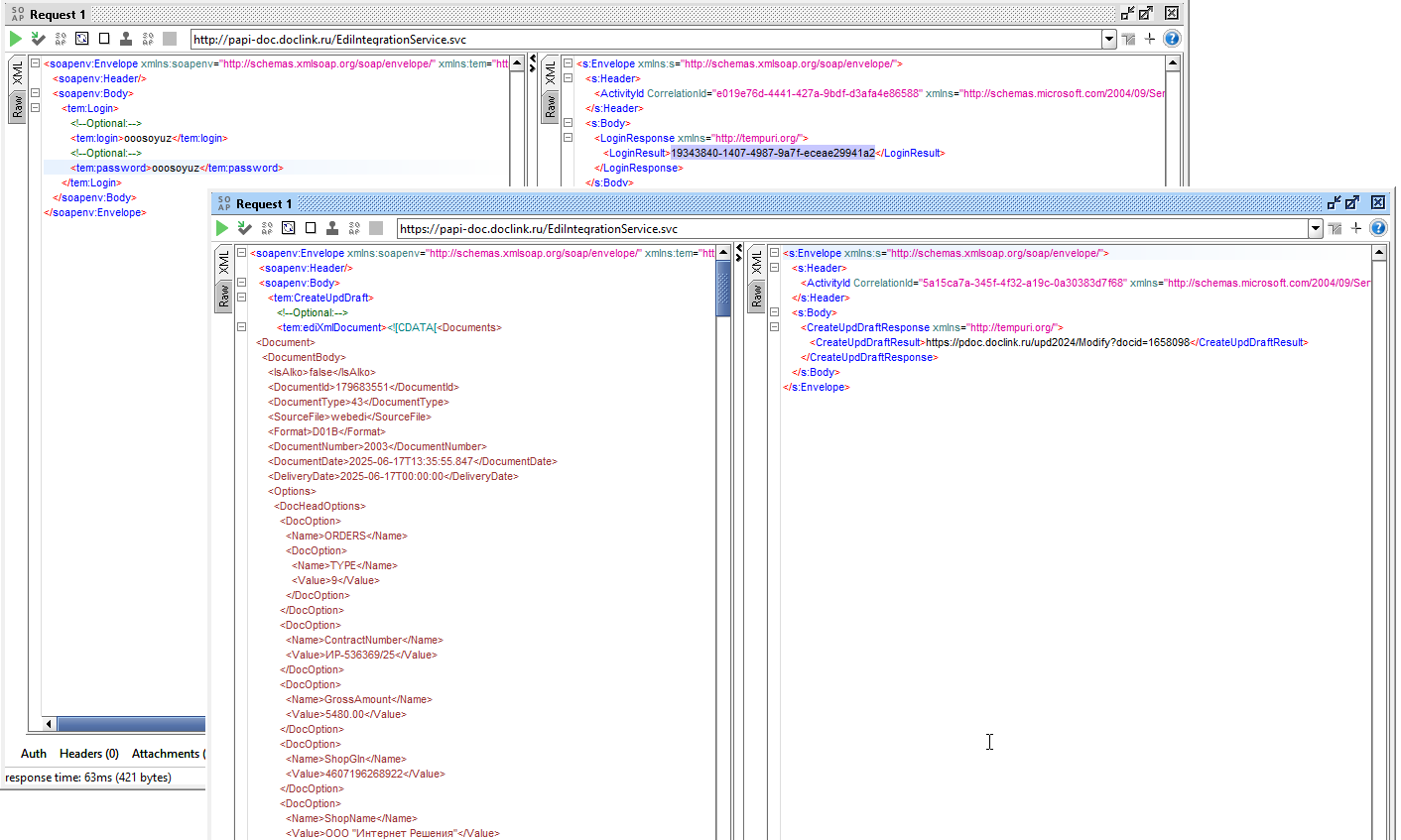Open help for the back Login request window
The width and height of the screenshot is (1401, 840).
coord(1172,39)
